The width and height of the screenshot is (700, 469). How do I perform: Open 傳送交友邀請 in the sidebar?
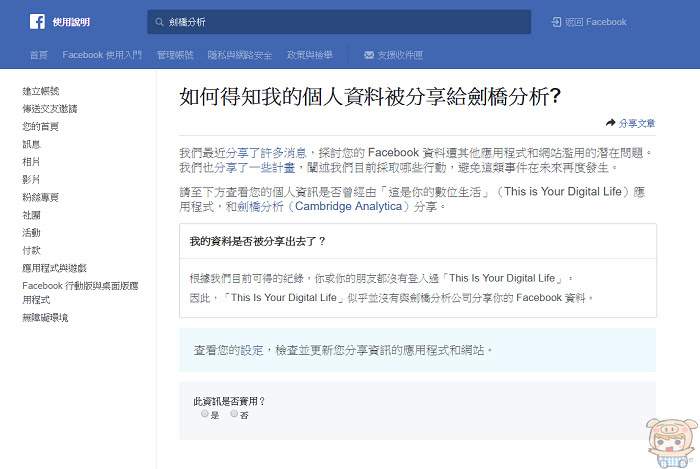click(x=50, y=109)
